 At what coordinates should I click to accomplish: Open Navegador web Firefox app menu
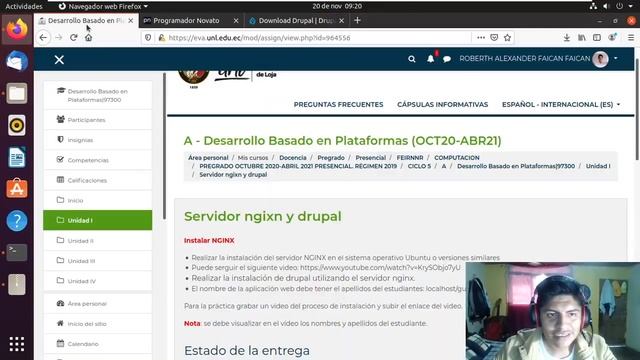click(x=103, y=6)
